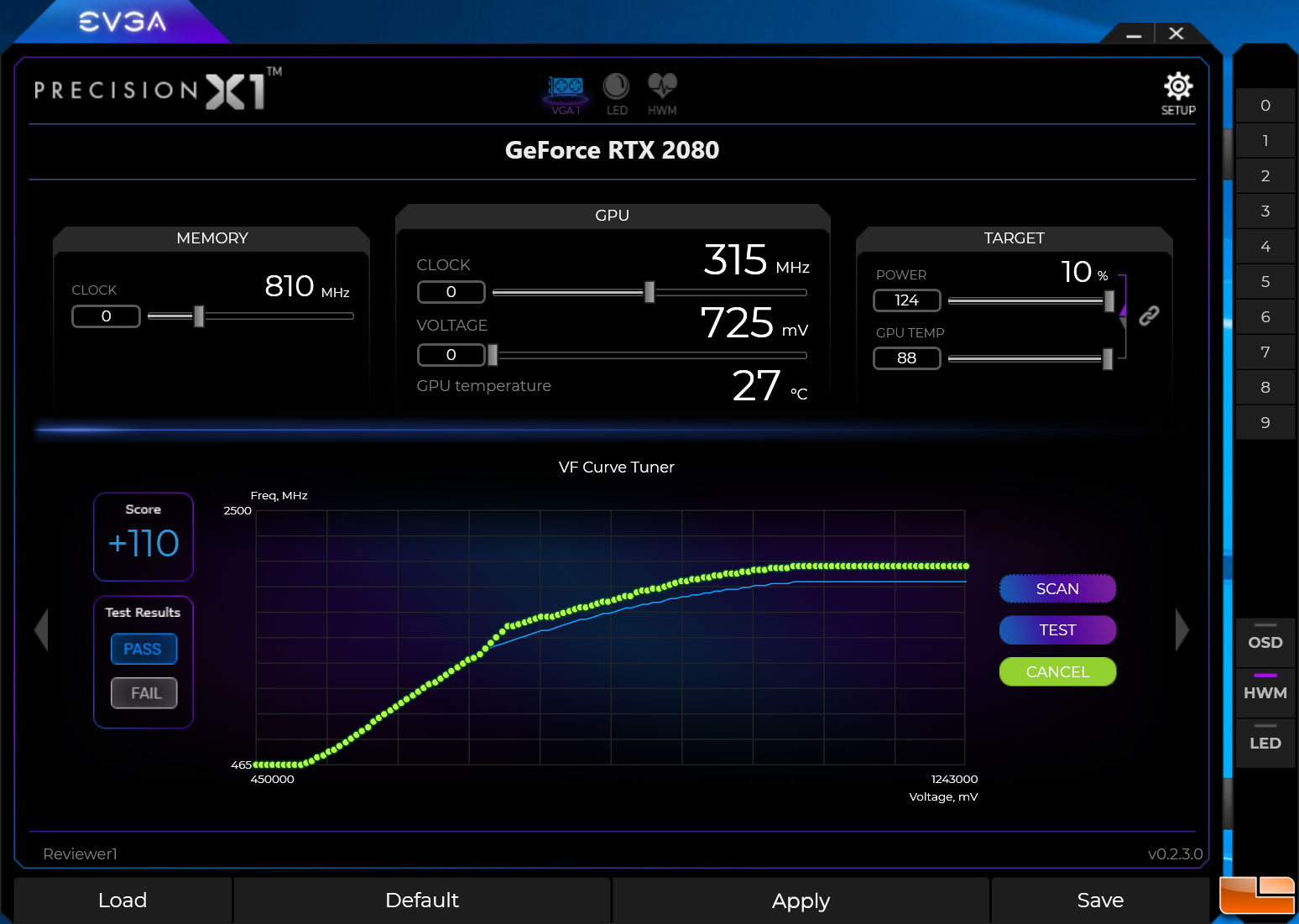This screenshot has width=1299, height=924.
Task: Click the left arrow beside the Score panel
Action: (39, 629)
